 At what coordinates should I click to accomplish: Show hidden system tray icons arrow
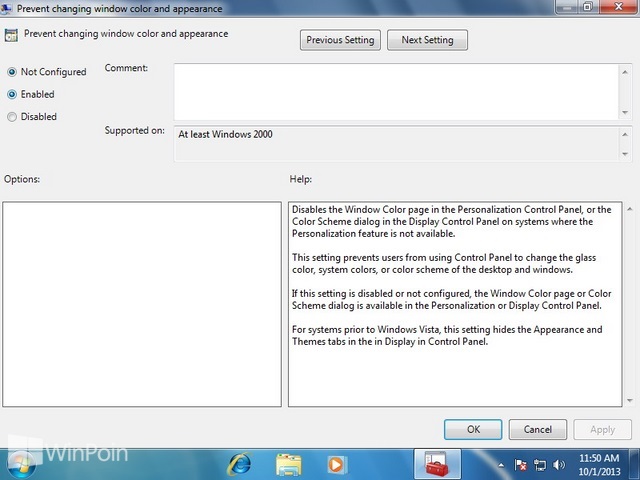tap(501, 465)
